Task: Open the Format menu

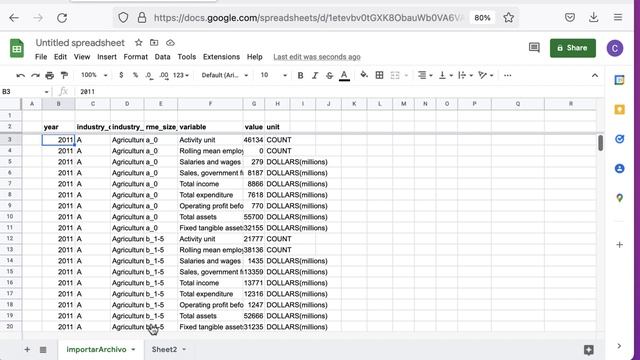Action: (x=136, y=57)
